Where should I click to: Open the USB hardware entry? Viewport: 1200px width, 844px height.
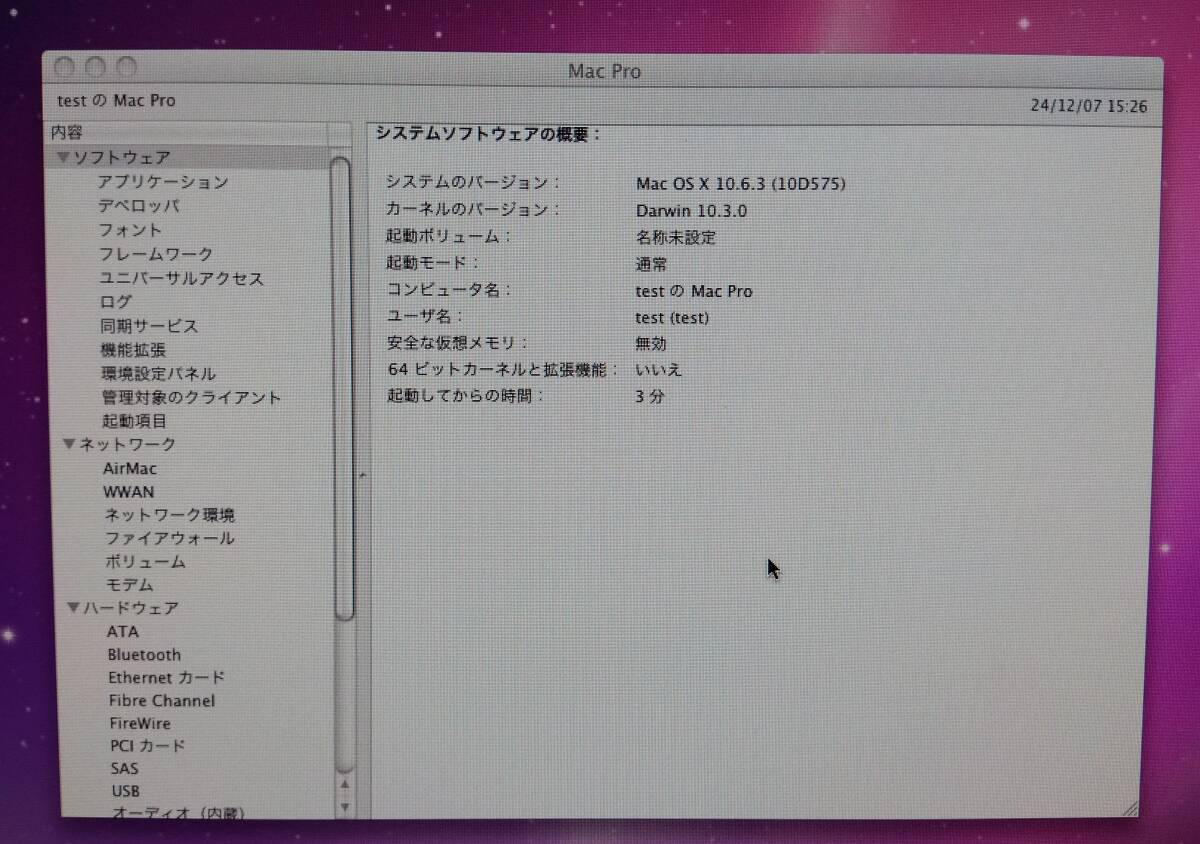coord(126,791)
